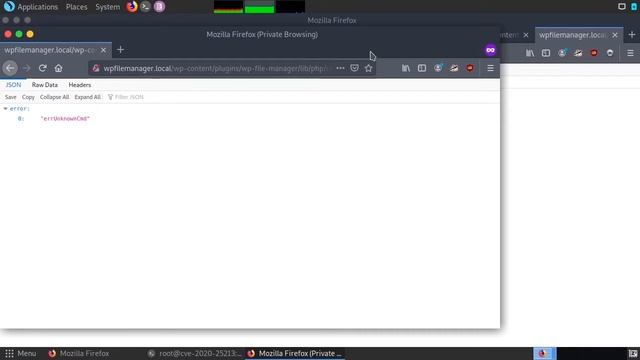Save the JSON output
The width and height of the screenshot is (640, 360).
(11, 97)
